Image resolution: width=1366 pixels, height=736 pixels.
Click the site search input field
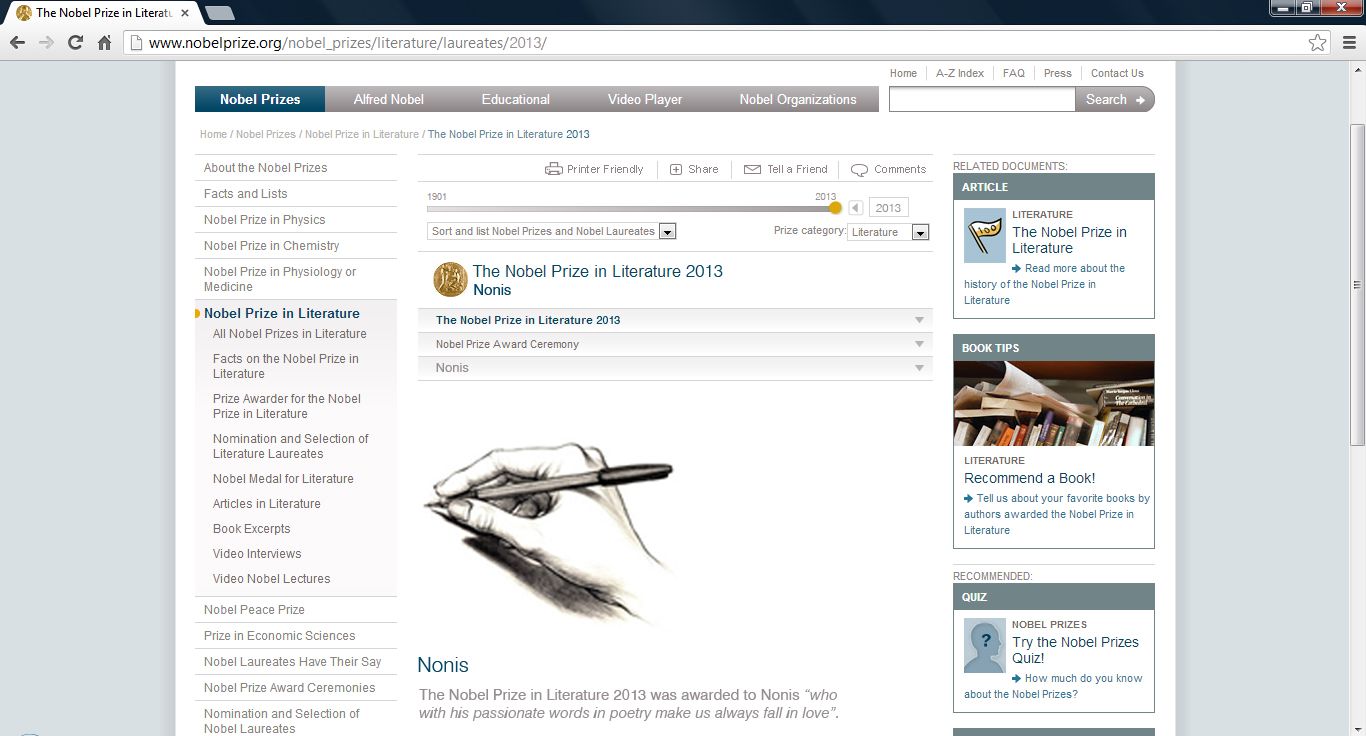982,99
